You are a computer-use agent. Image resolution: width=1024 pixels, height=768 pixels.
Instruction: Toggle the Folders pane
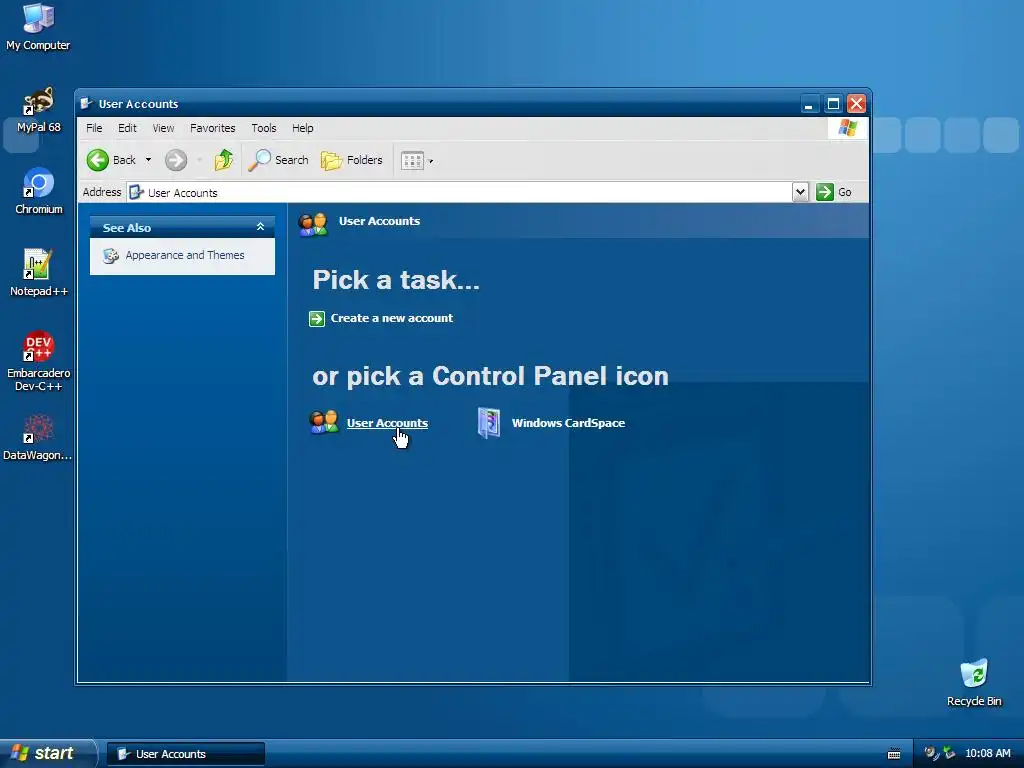(351, 160)
